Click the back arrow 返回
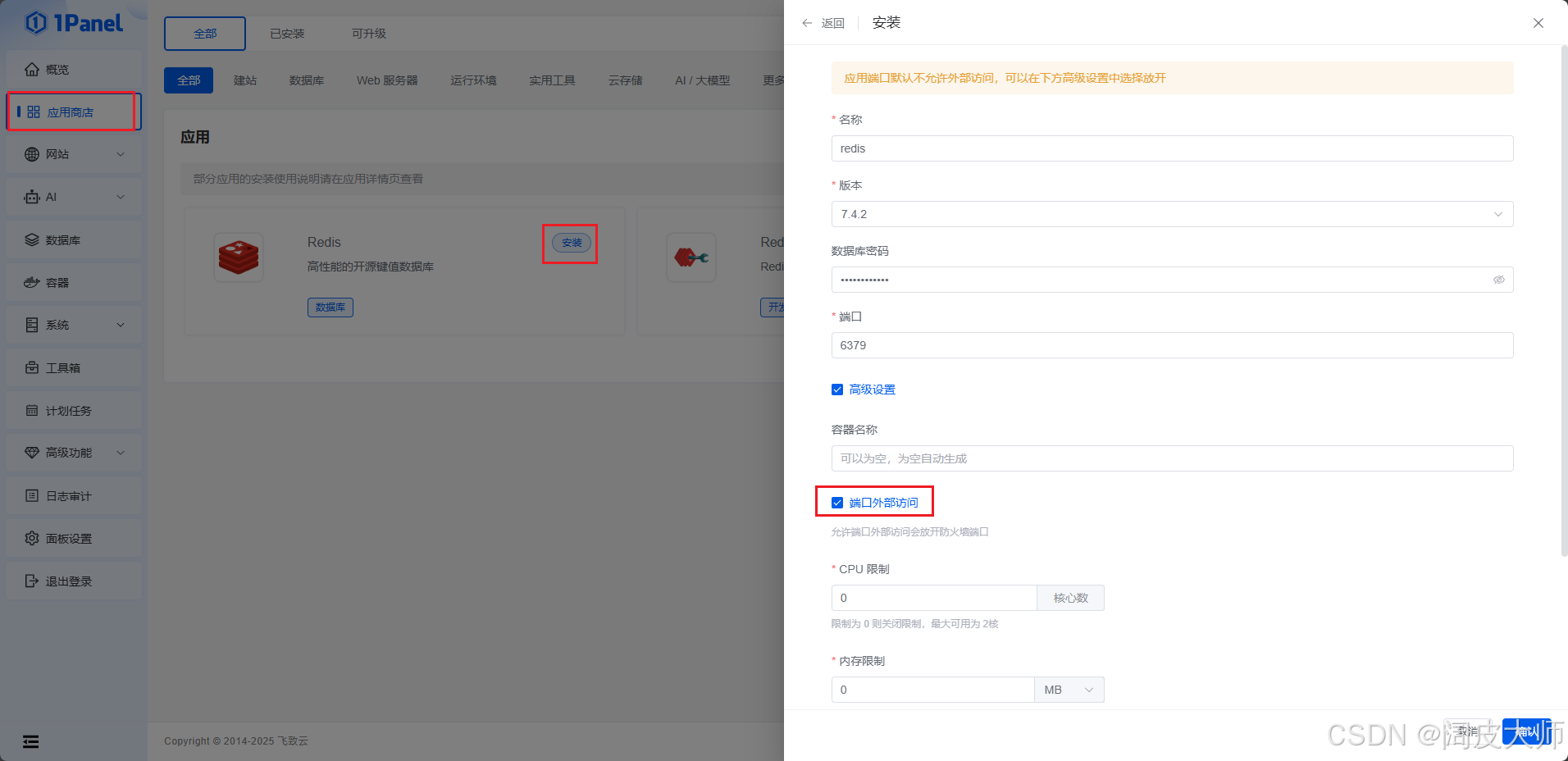 pyautogui.click(x=807, y=23)
